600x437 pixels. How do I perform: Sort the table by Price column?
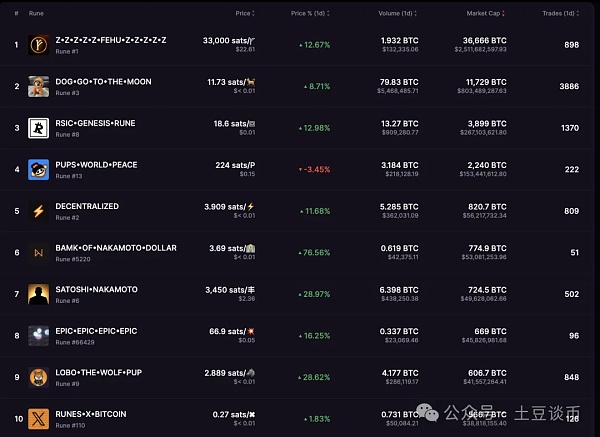244,13
